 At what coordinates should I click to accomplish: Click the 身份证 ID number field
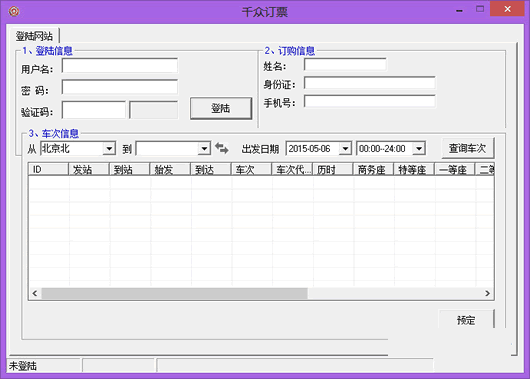click(369, 83)
